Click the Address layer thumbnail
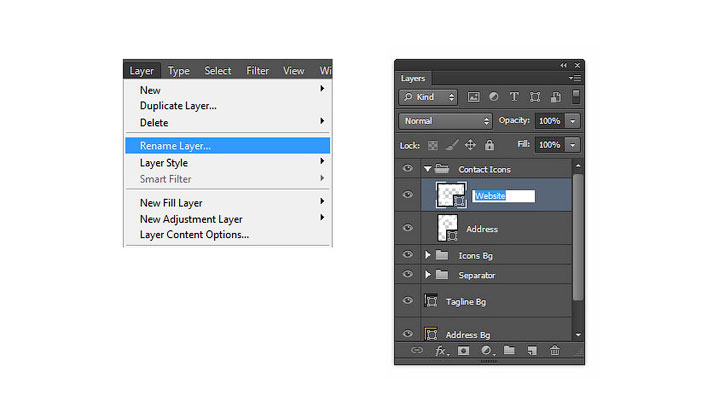 (x=448, y=228)
